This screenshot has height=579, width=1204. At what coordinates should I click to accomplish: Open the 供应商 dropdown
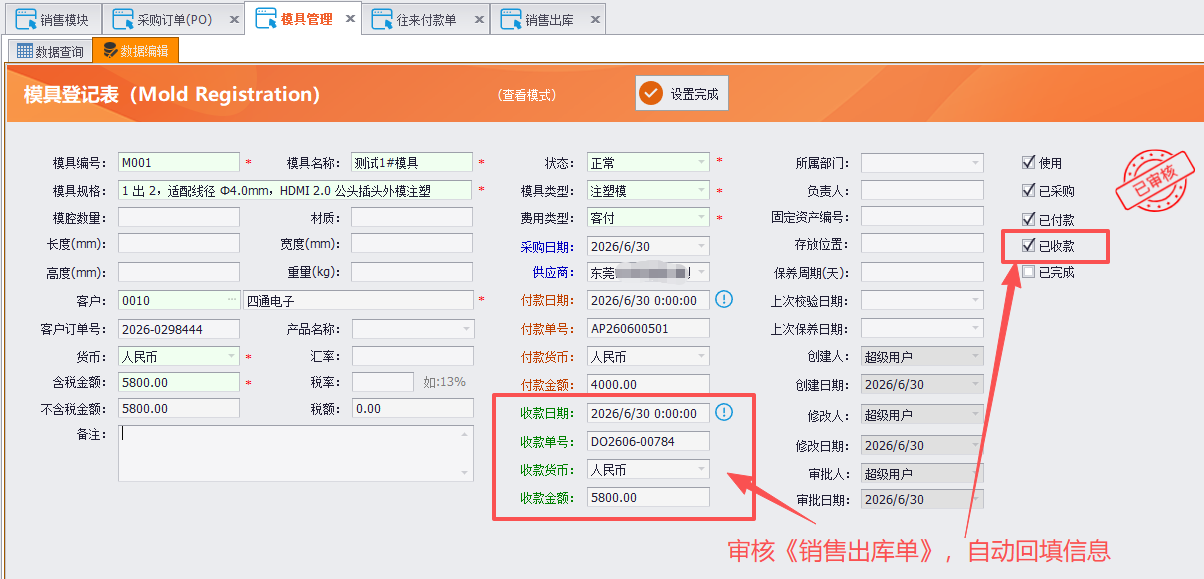coord(701,272)
